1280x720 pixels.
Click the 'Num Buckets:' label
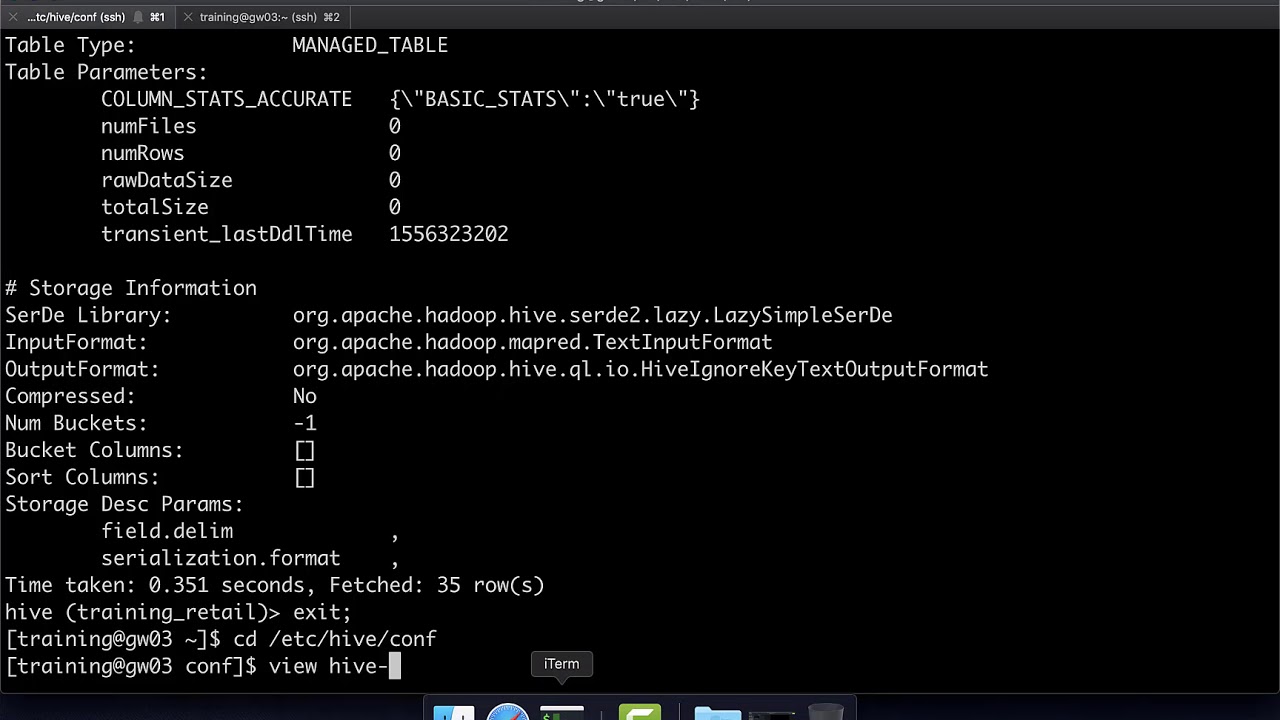point(76,423)
